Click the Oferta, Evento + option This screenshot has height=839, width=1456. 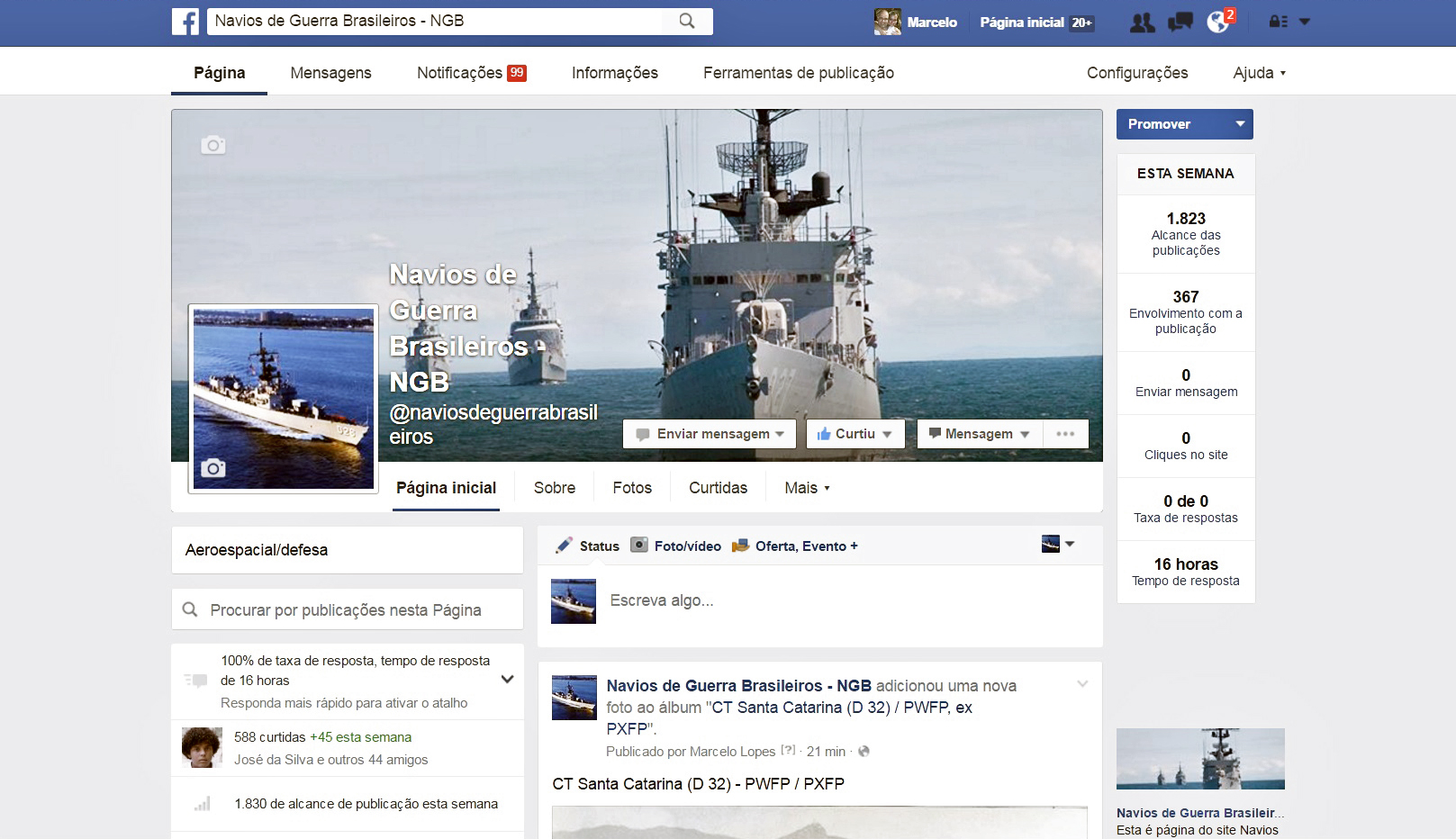coord(795,546)
